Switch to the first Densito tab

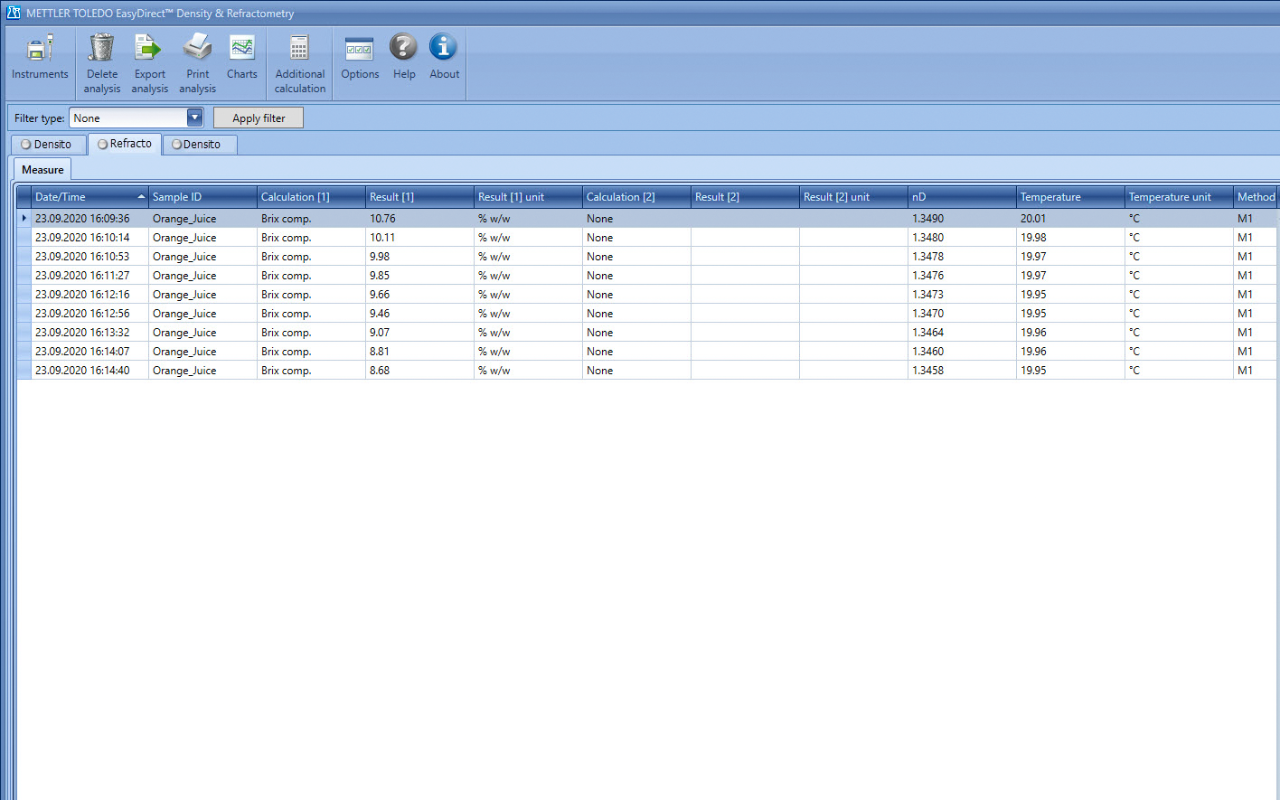[47, 144]
